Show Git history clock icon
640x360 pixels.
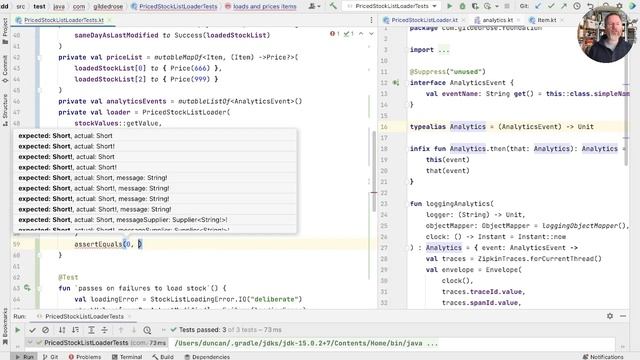[577, 6]
